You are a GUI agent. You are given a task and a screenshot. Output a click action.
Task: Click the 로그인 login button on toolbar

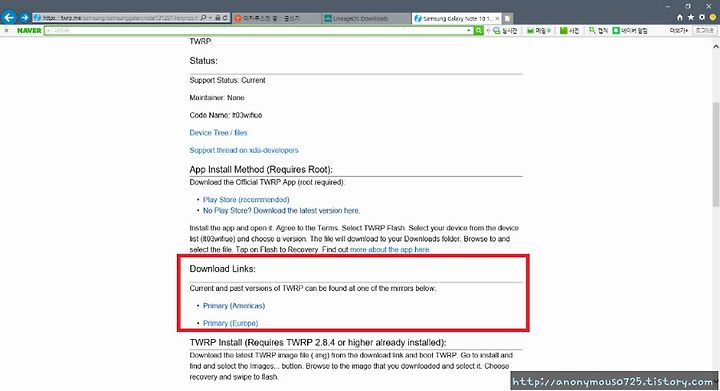704,31
